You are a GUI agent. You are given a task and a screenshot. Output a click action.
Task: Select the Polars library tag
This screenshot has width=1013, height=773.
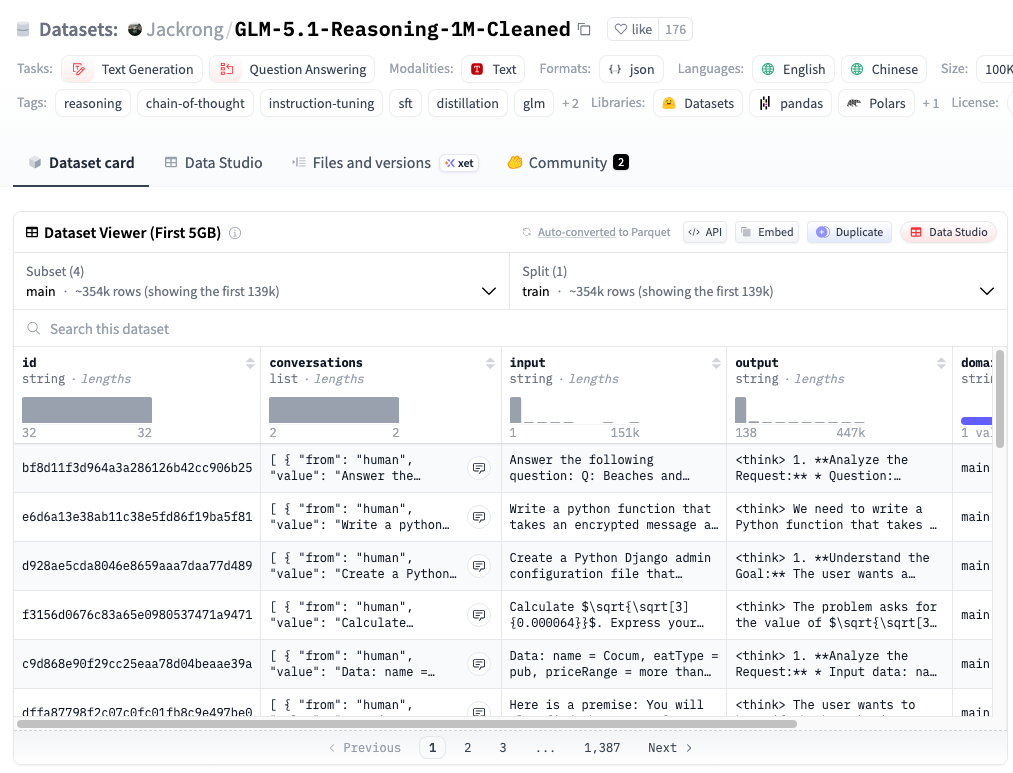pyautogui.click(x=876, y=103)
